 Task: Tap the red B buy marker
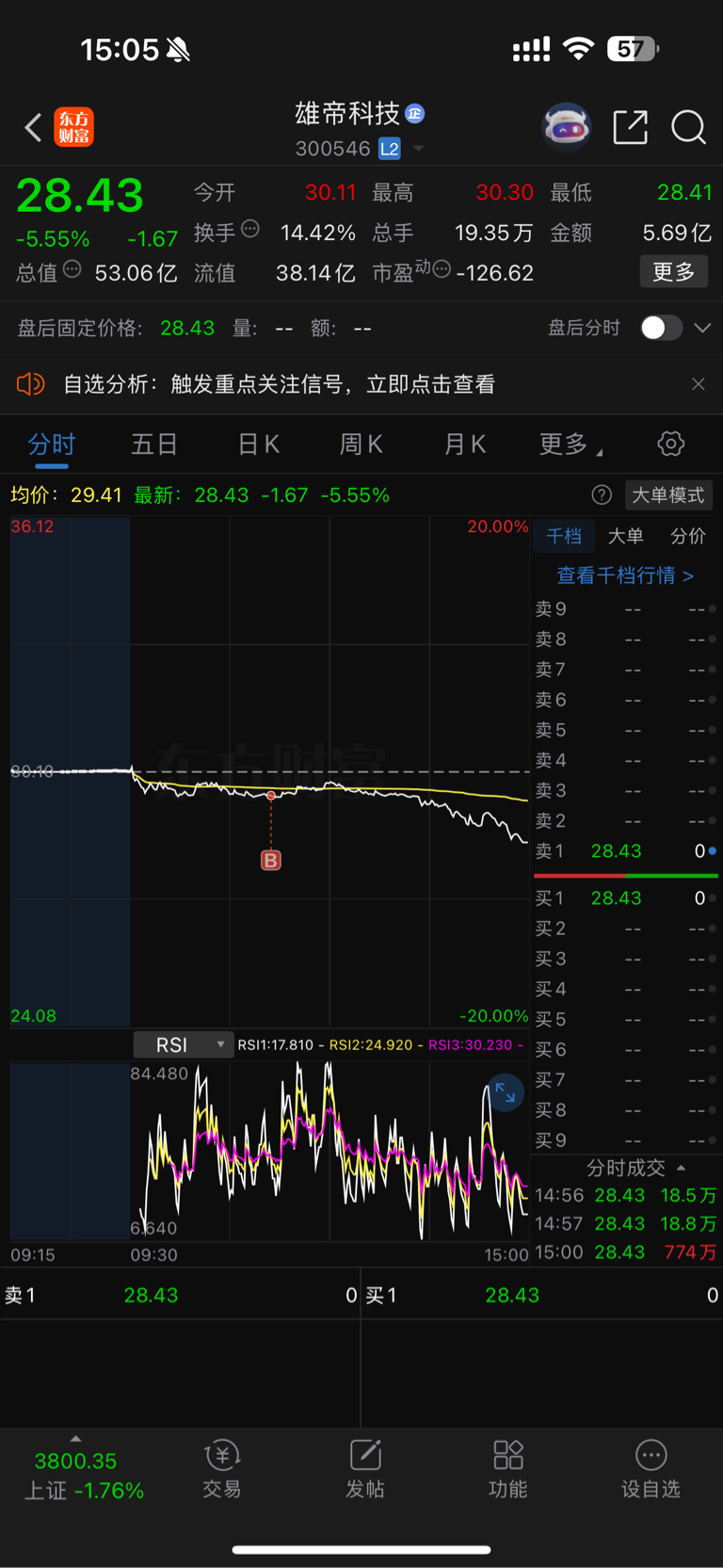tap(271, 860)
